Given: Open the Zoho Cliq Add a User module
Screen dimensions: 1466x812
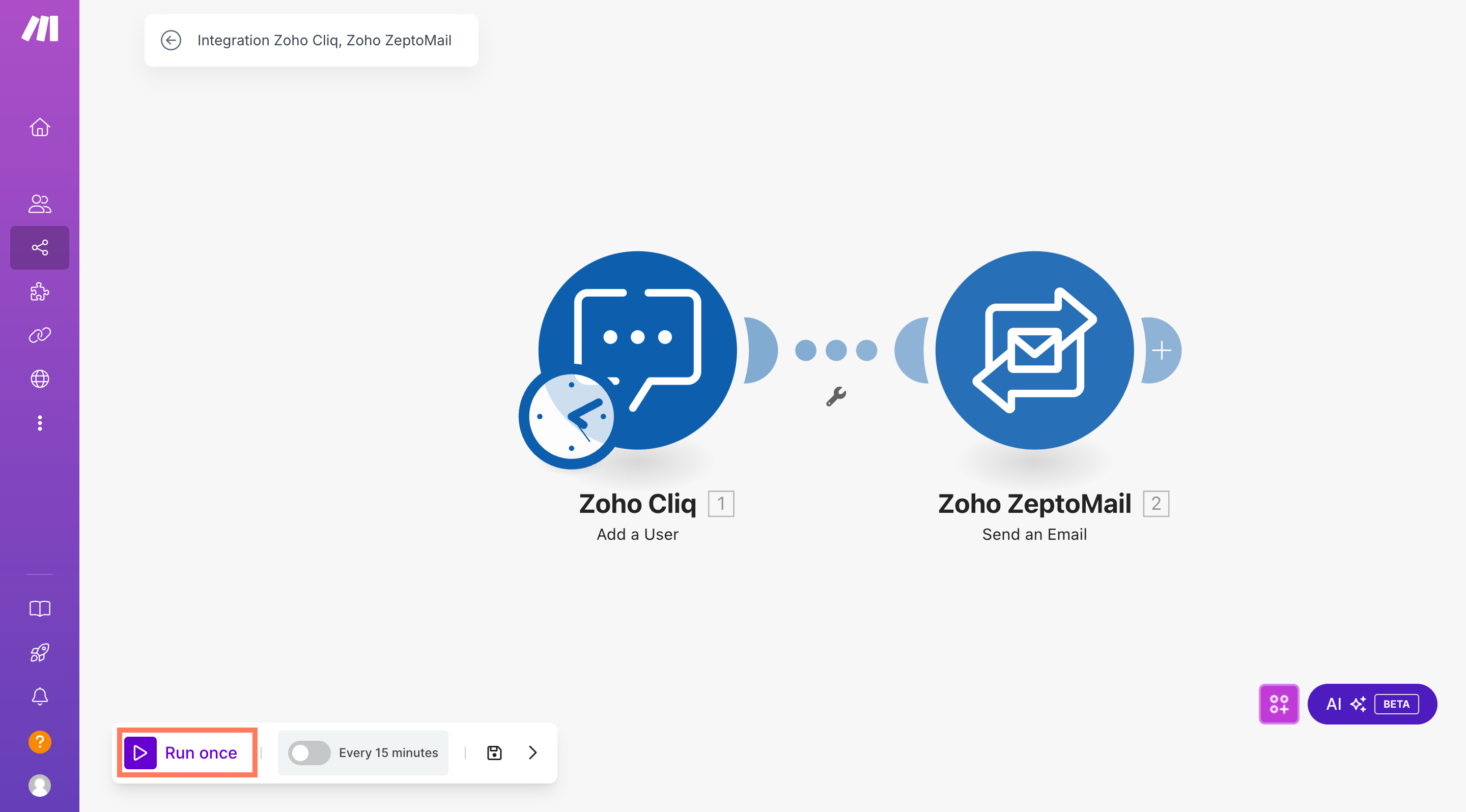Looking at the screenshot, I should [637, 350].
